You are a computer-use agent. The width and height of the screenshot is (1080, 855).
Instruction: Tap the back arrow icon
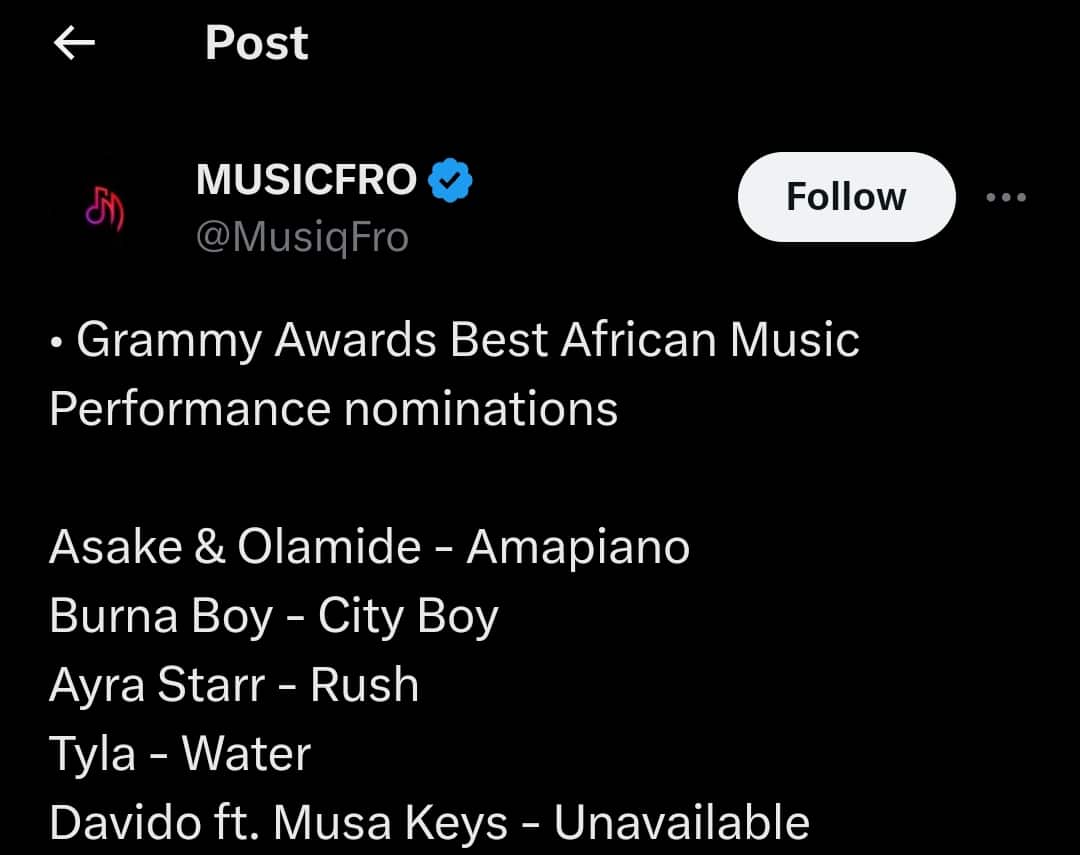tap(75, 43)
